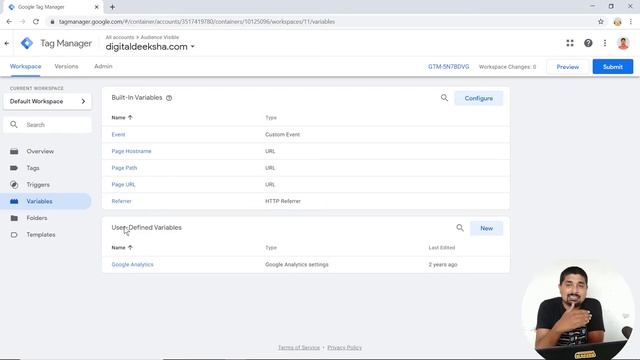This screenshot has height=360, width=640.
Task: Open Chrome three-dot menu
Action: click(631, 22)
